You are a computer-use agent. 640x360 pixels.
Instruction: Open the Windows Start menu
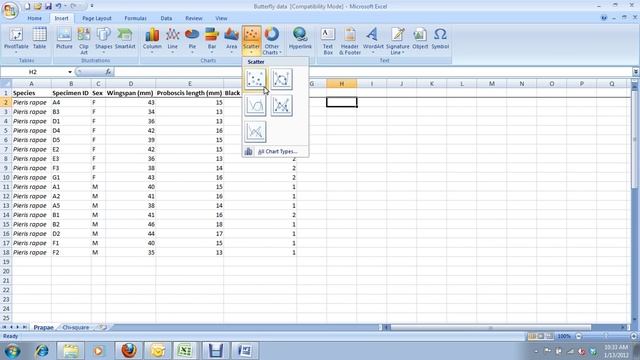[12, 351]
